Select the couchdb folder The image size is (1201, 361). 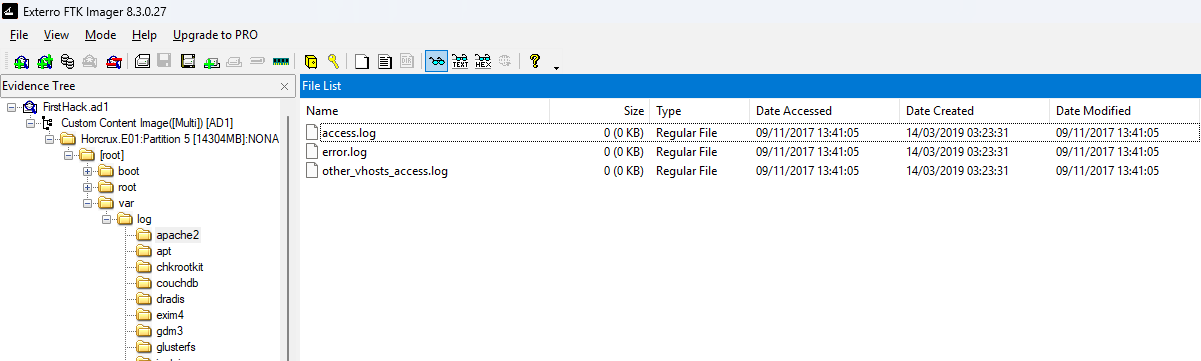point(177,283)
